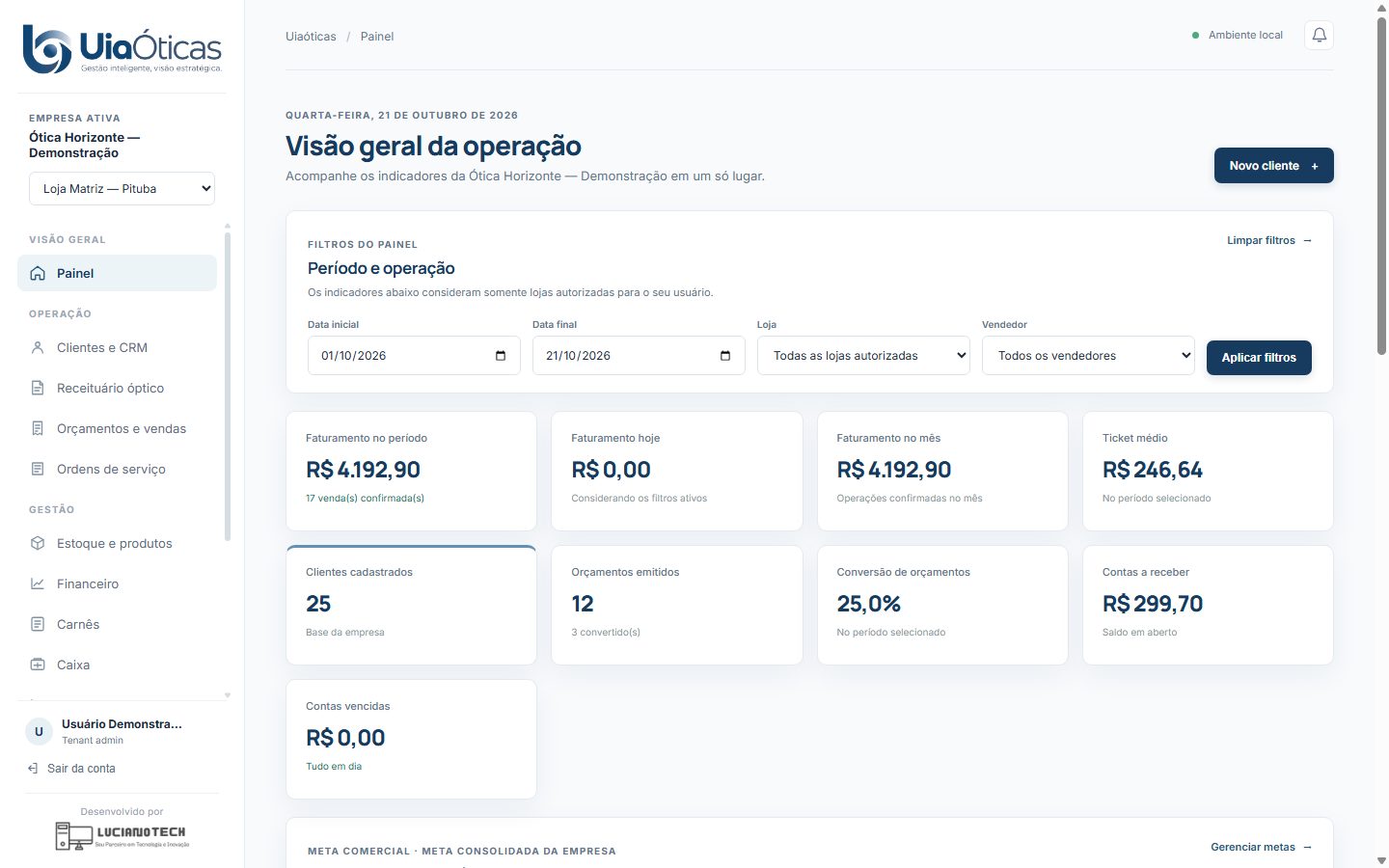Click the Contas vencidas card

411,740
